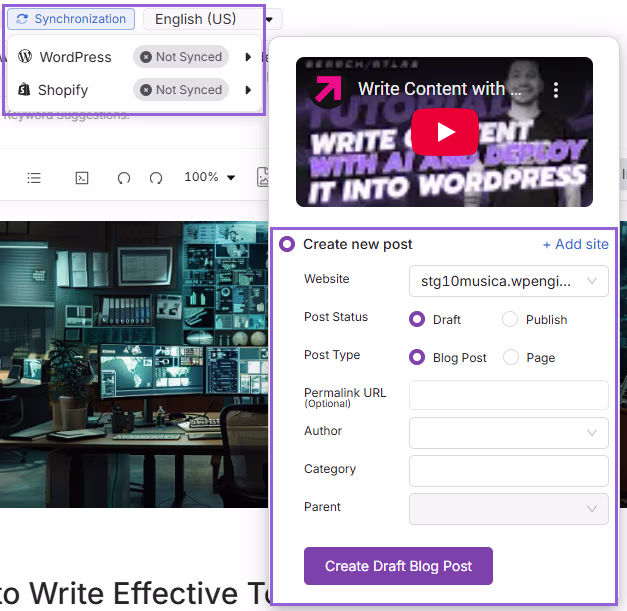Click the undo arrow icon
The height and width of the screenshot is (611, 627).
pyautogui.click(x=124, y=178)
